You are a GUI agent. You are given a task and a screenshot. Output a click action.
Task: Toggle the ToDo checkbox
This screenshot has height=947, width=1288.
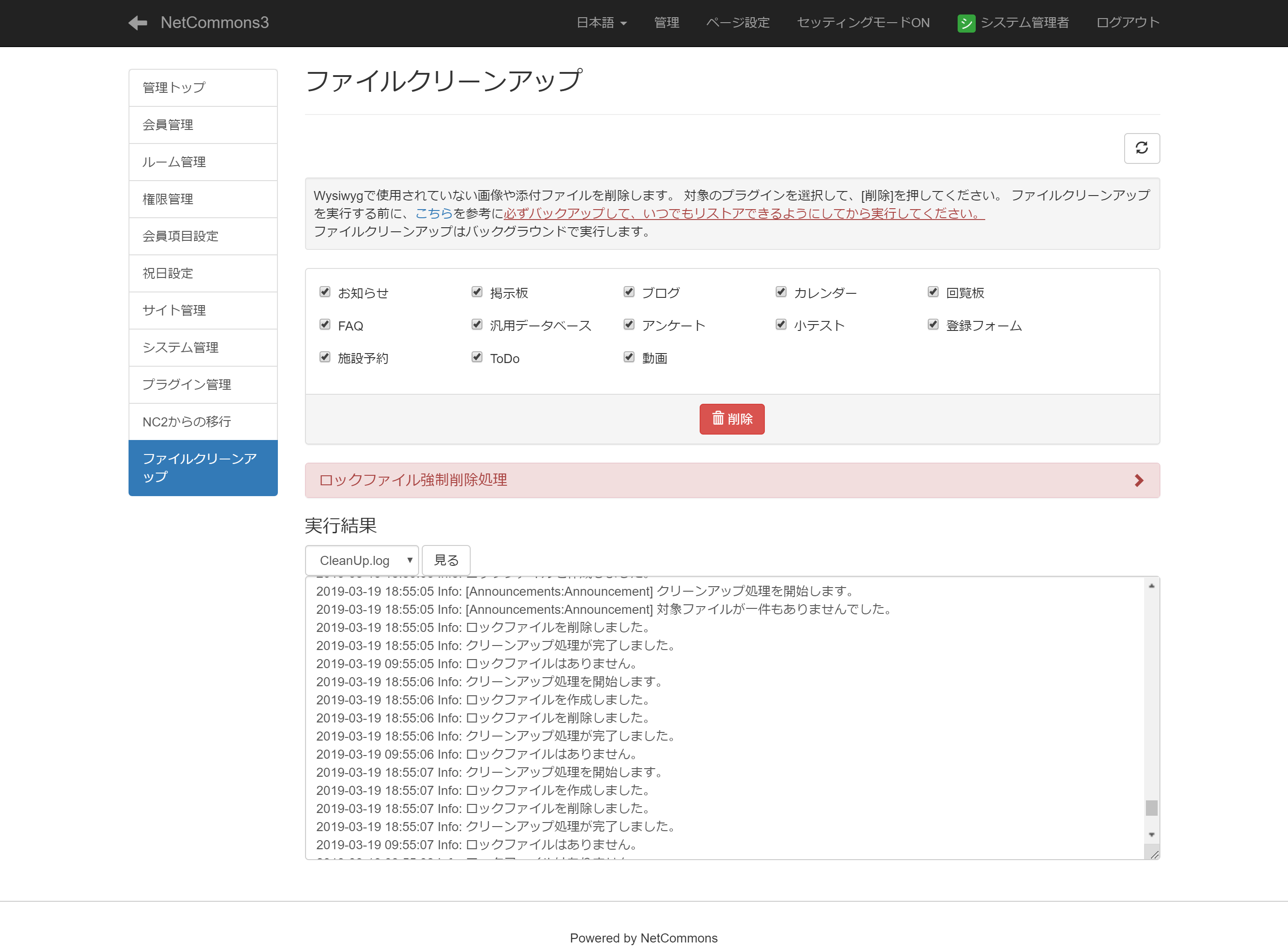click(x=477, y=357)
